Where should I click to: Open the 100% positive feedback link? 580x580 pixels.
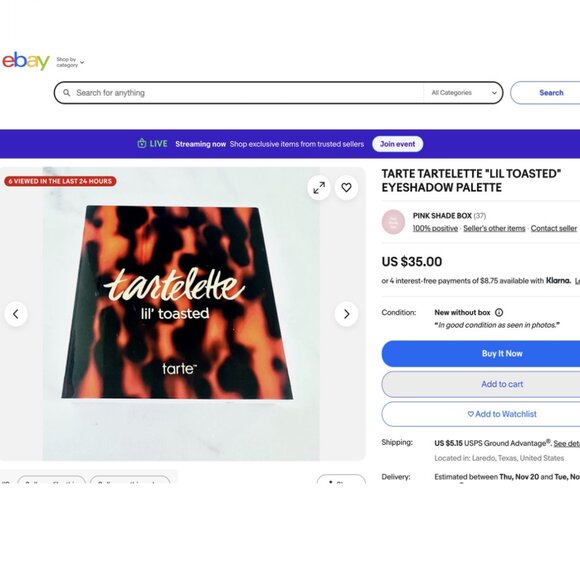pyautogui.click(x=435, y=228)
